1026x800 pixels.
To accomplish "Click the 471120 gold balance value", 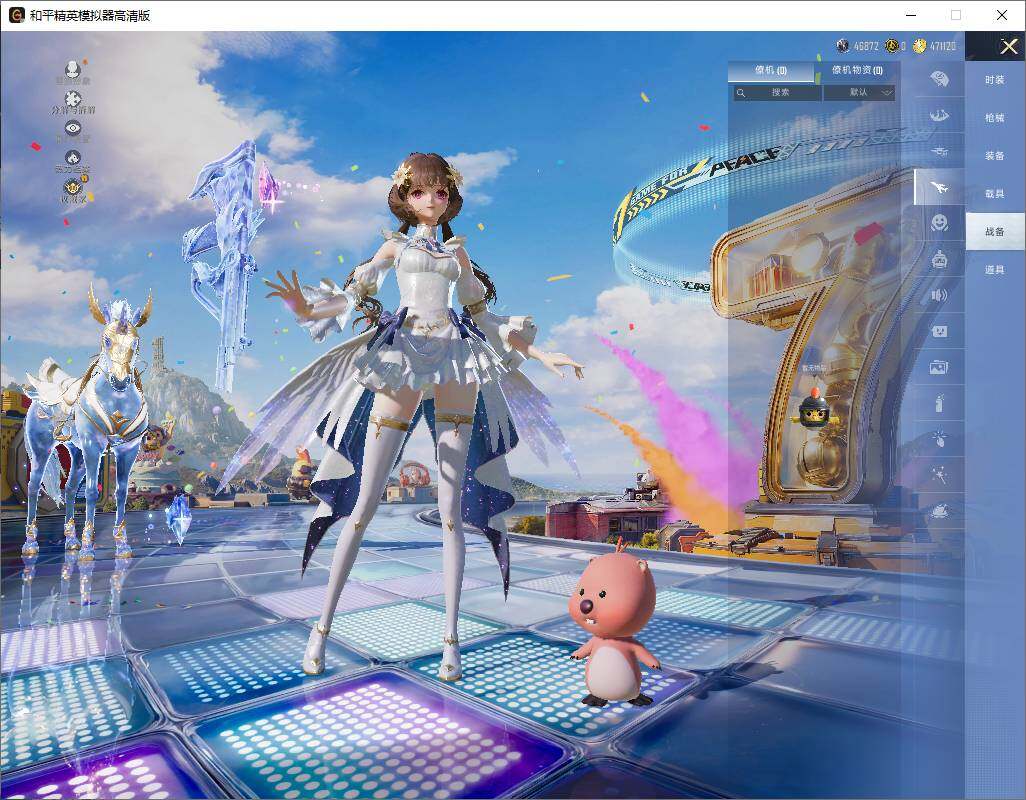I will coord(942,46).
